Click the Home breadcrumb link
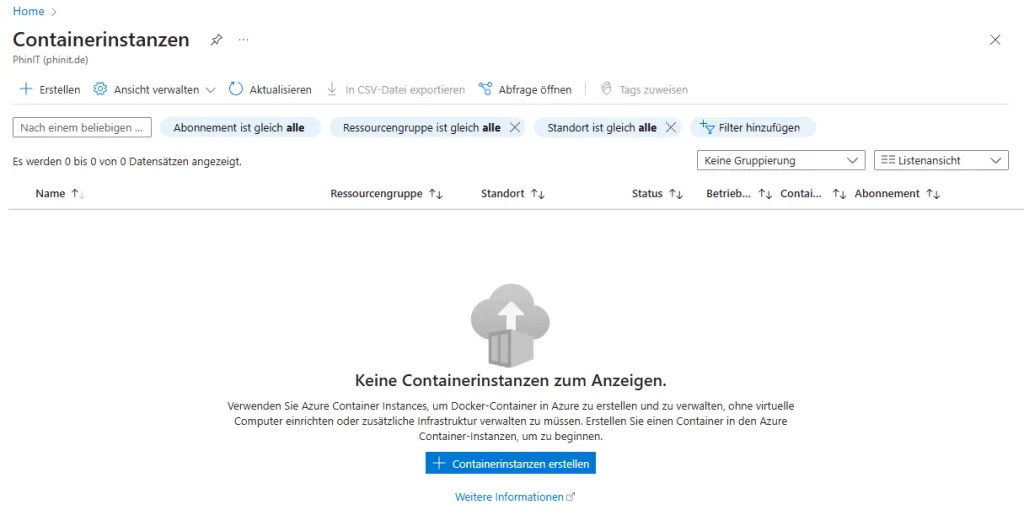The width and height of the screenshot is (1024, 510). [28, 11]
